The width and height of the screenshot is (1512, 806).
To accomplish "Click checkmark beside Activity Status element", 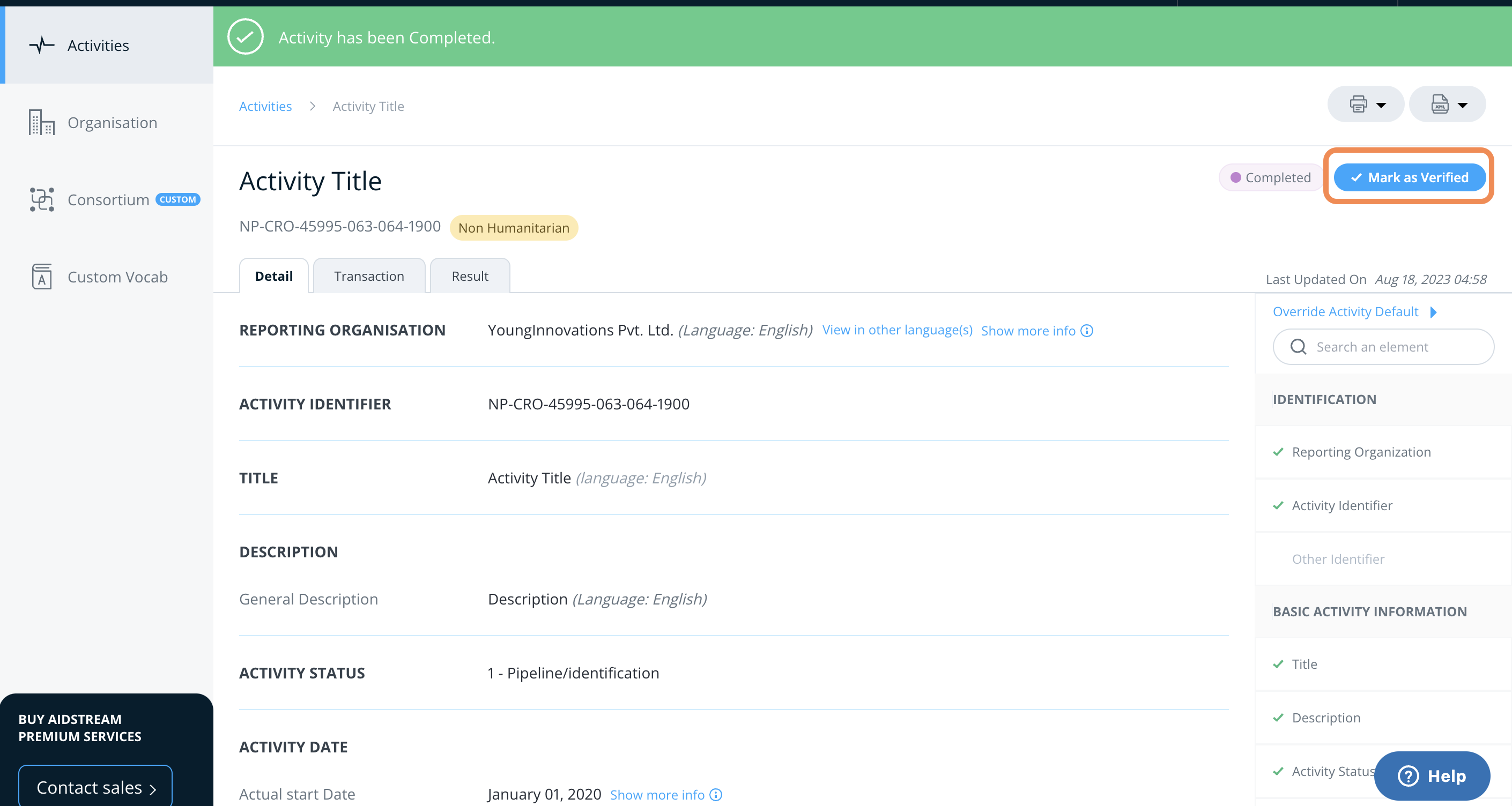I will click(x=1278, y=771).
